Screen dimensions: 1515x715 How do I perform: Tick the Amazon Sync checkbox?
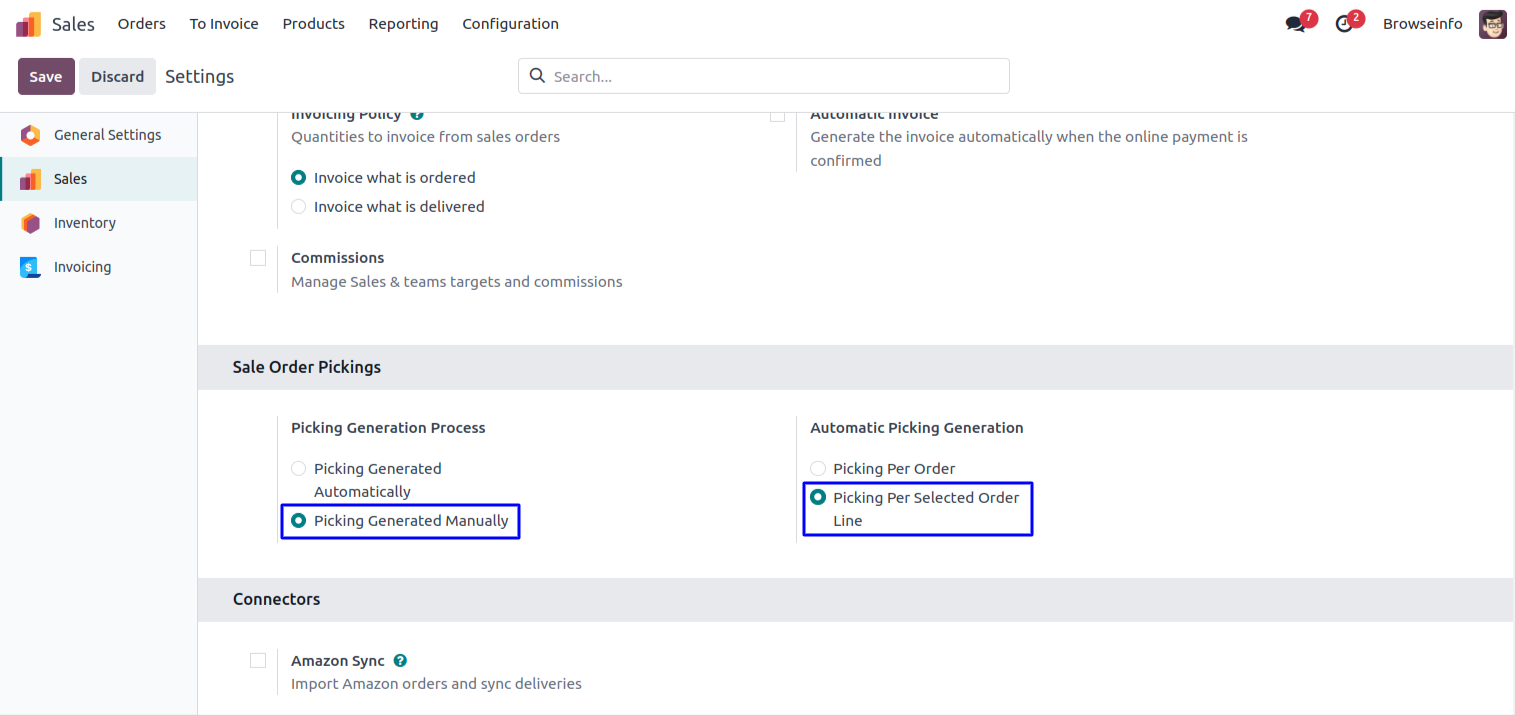pos(258,661)
